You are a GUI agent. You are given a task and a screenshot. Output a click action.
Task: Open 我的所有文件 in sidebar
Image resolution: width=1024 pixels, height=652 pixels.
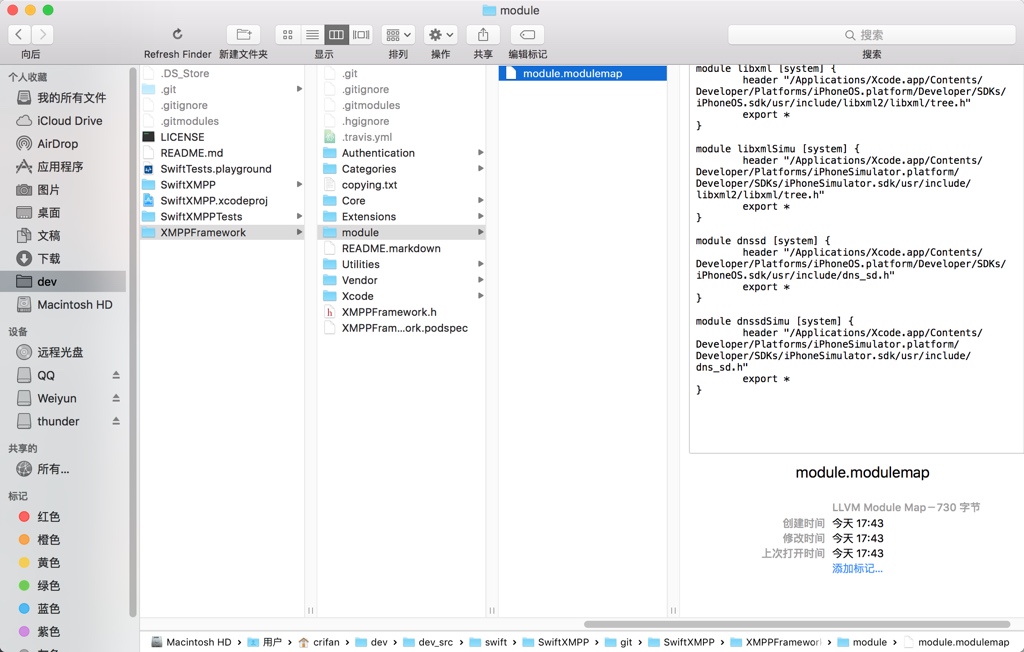coord(63,97)
